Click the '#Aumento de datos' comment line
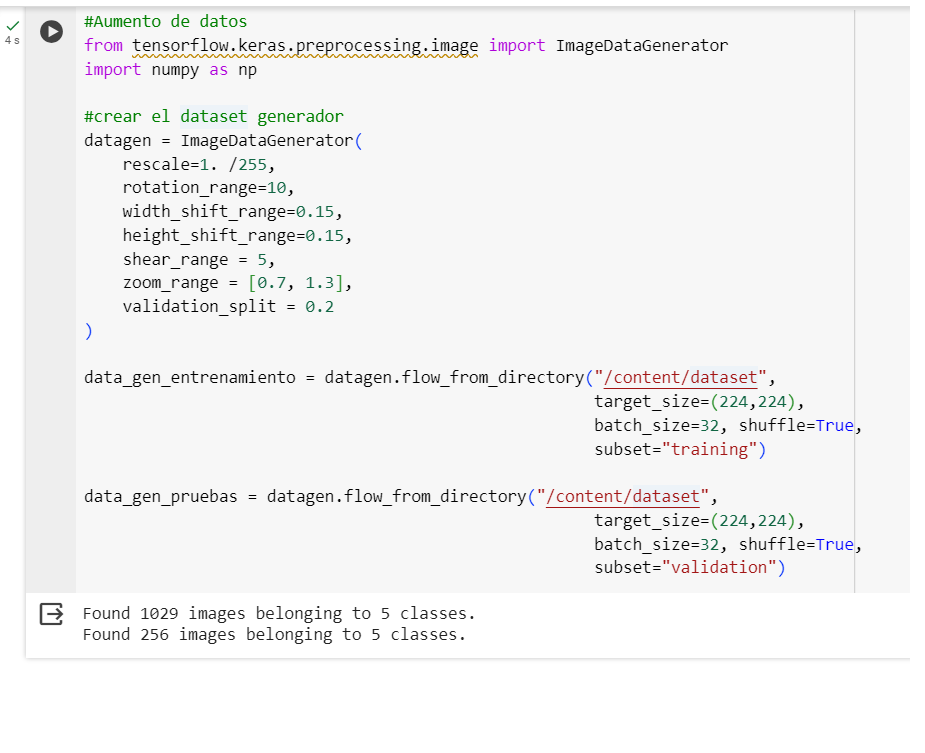 (166, 22)
